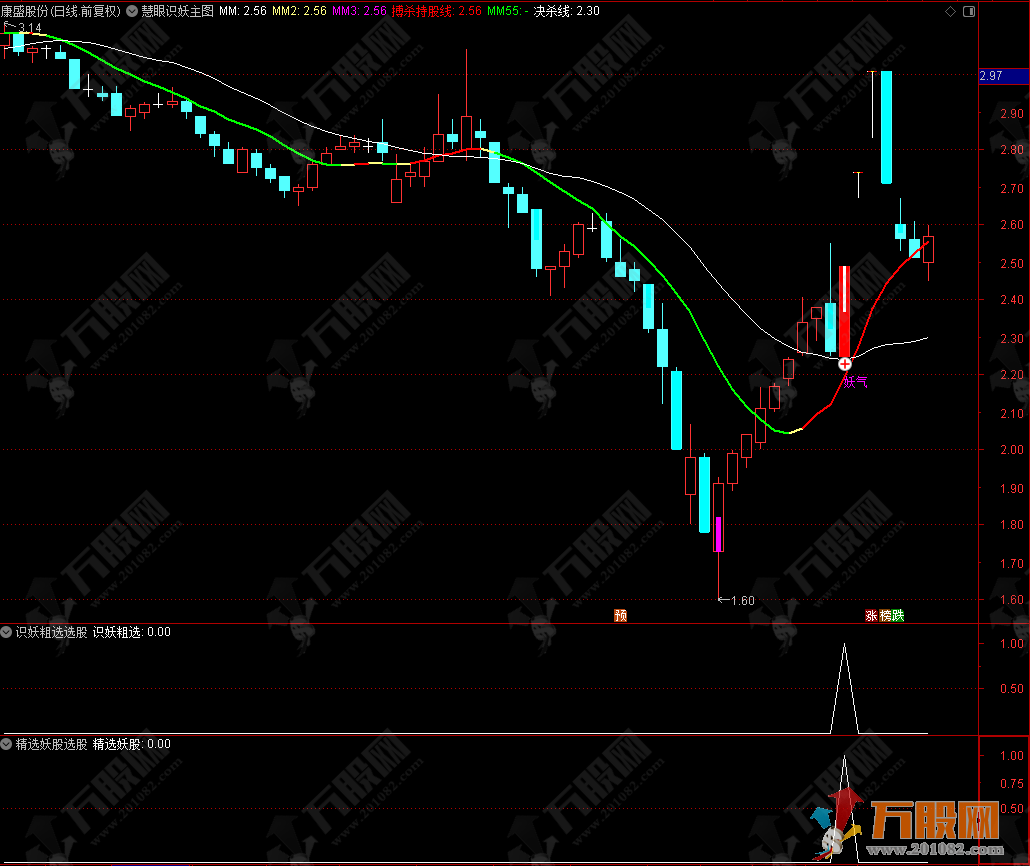This screenshot has height=866, width=1030.
Task: Click the 康盛股份(日线.前复权) title
Action: (61, 11)
